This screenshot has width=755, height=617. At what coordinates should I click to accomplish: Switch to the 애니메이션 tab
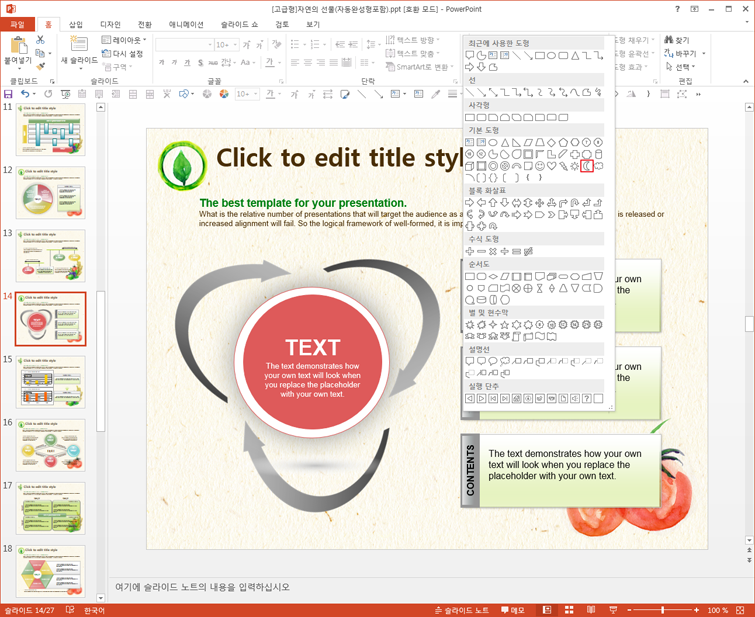pos(186,25)
